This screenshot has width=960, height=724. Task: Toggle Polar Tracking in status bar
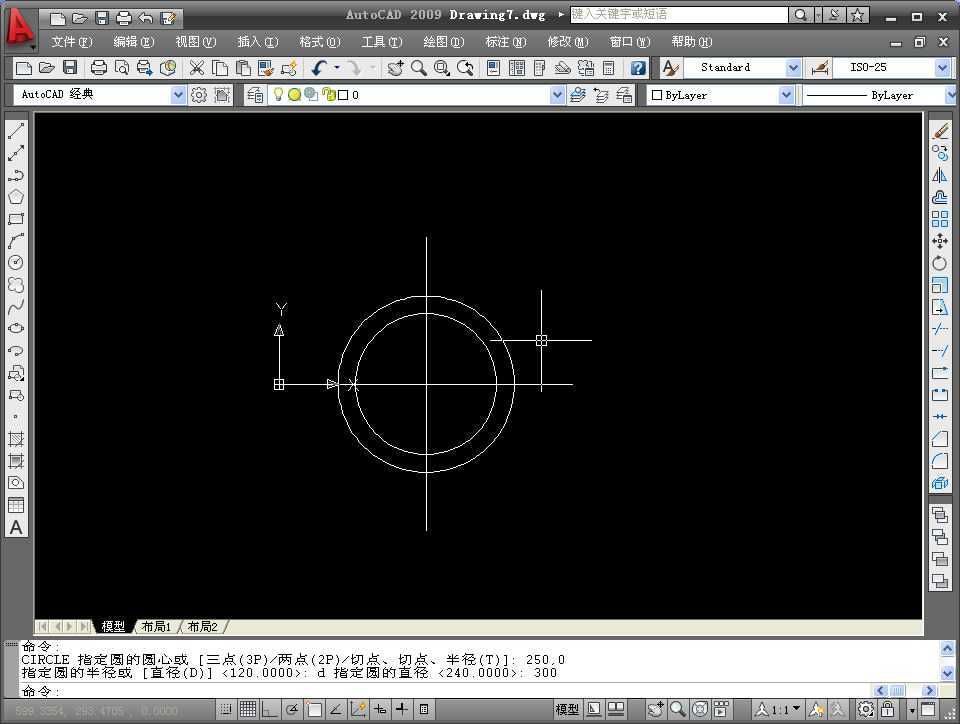(292, 709)
